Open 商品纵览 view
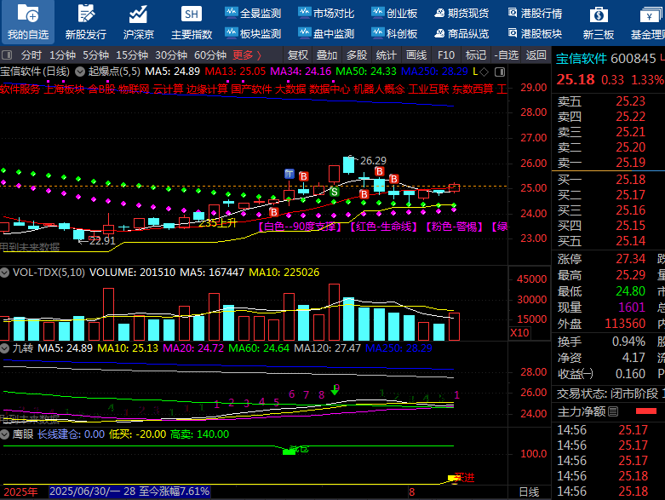665x500 pixels. (x=462, y=33)
